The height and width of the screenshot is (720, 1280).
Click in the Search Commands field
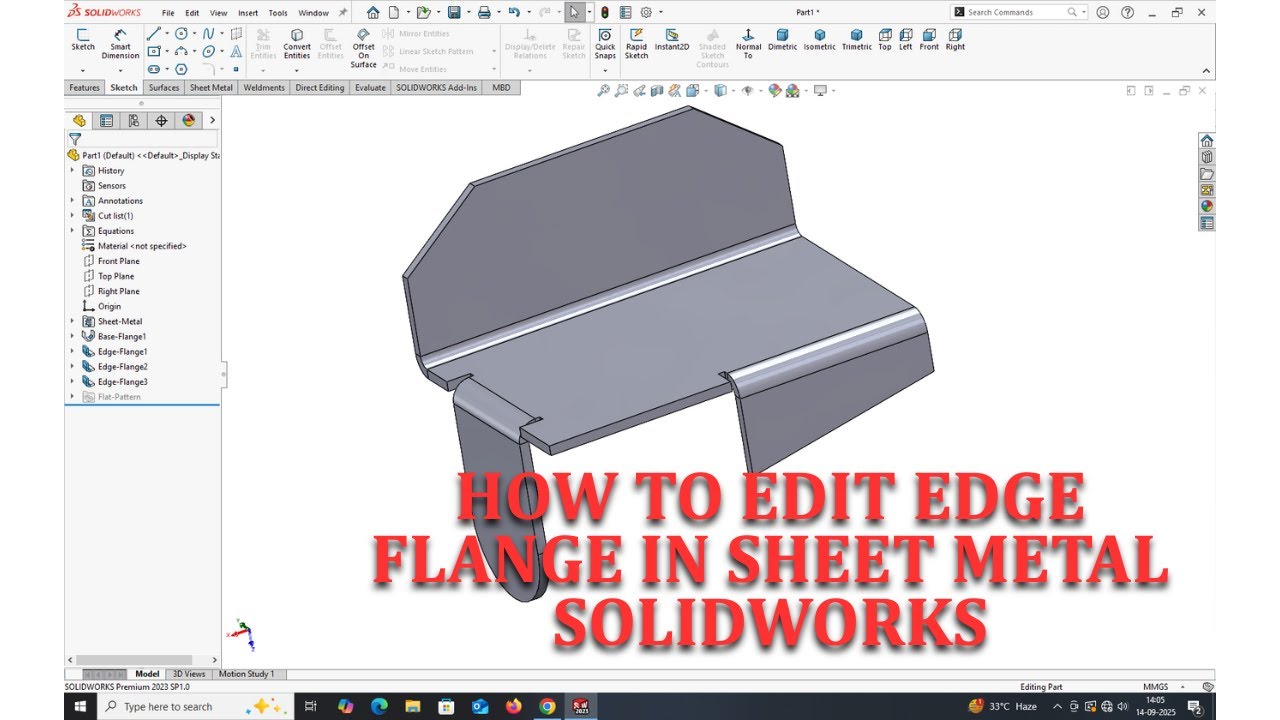(1018, 12)
